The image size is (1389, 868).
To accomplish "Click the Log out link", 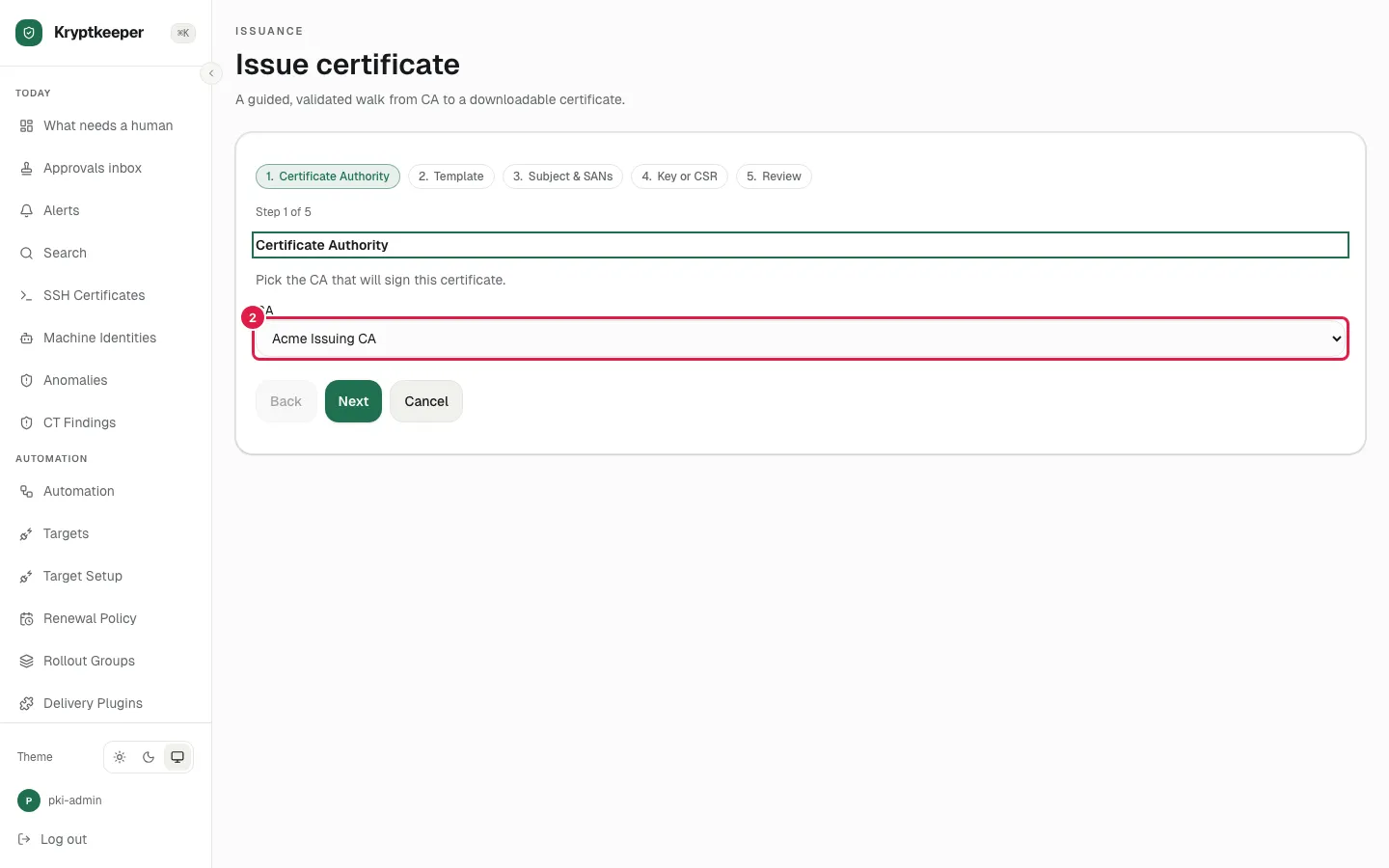I will point(53,840).
